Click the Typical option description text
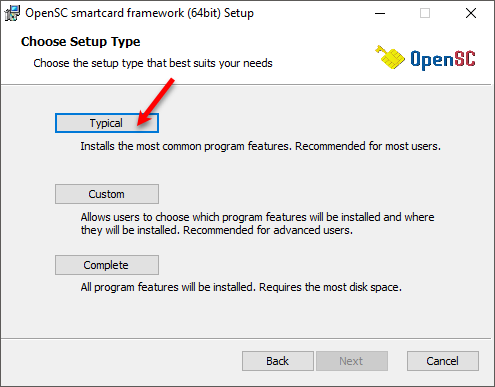 [x=260, y=146]
